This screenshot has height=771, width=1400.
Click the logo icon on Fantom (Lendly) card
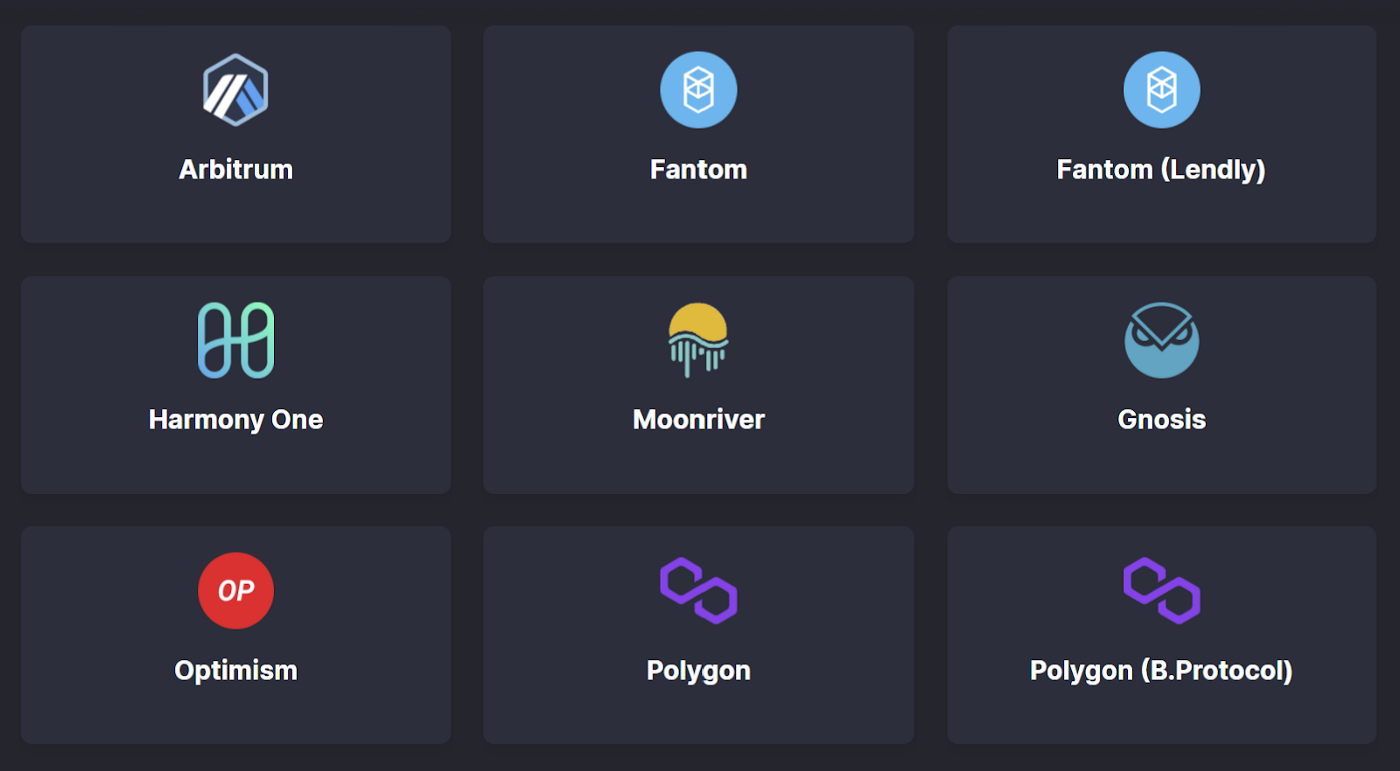click(x=1161, y=90)
